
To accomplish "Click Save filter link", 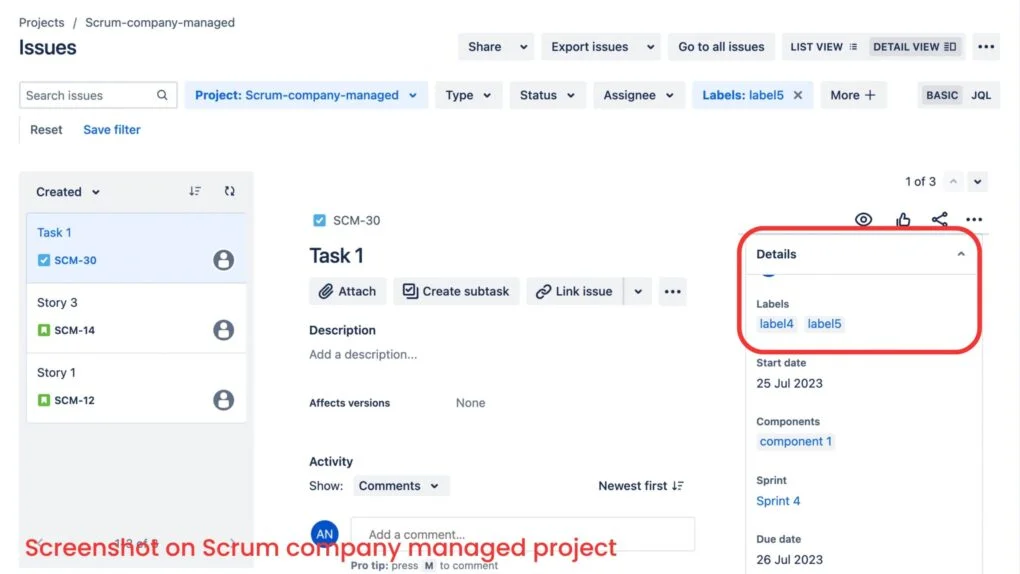I will coord(112,130).
